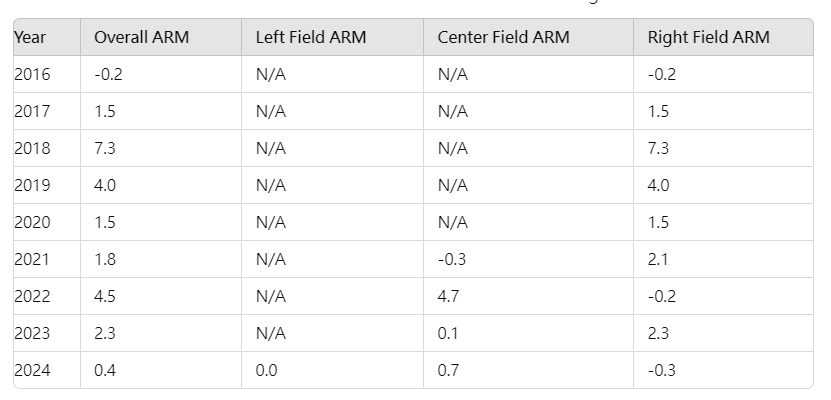Click the Year column header
The height and width of the screenshot is (400, 831).
31,38
